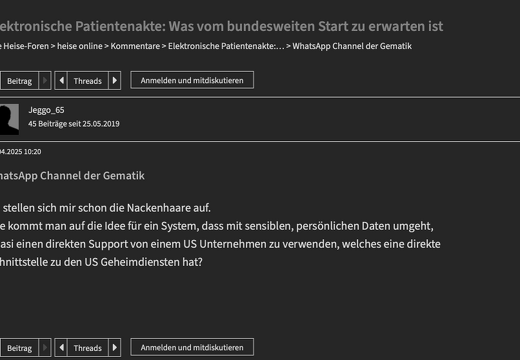Click top Anmelden und mitdiskutieren button
Screen dimensions: 520x360
click(192, 80)
